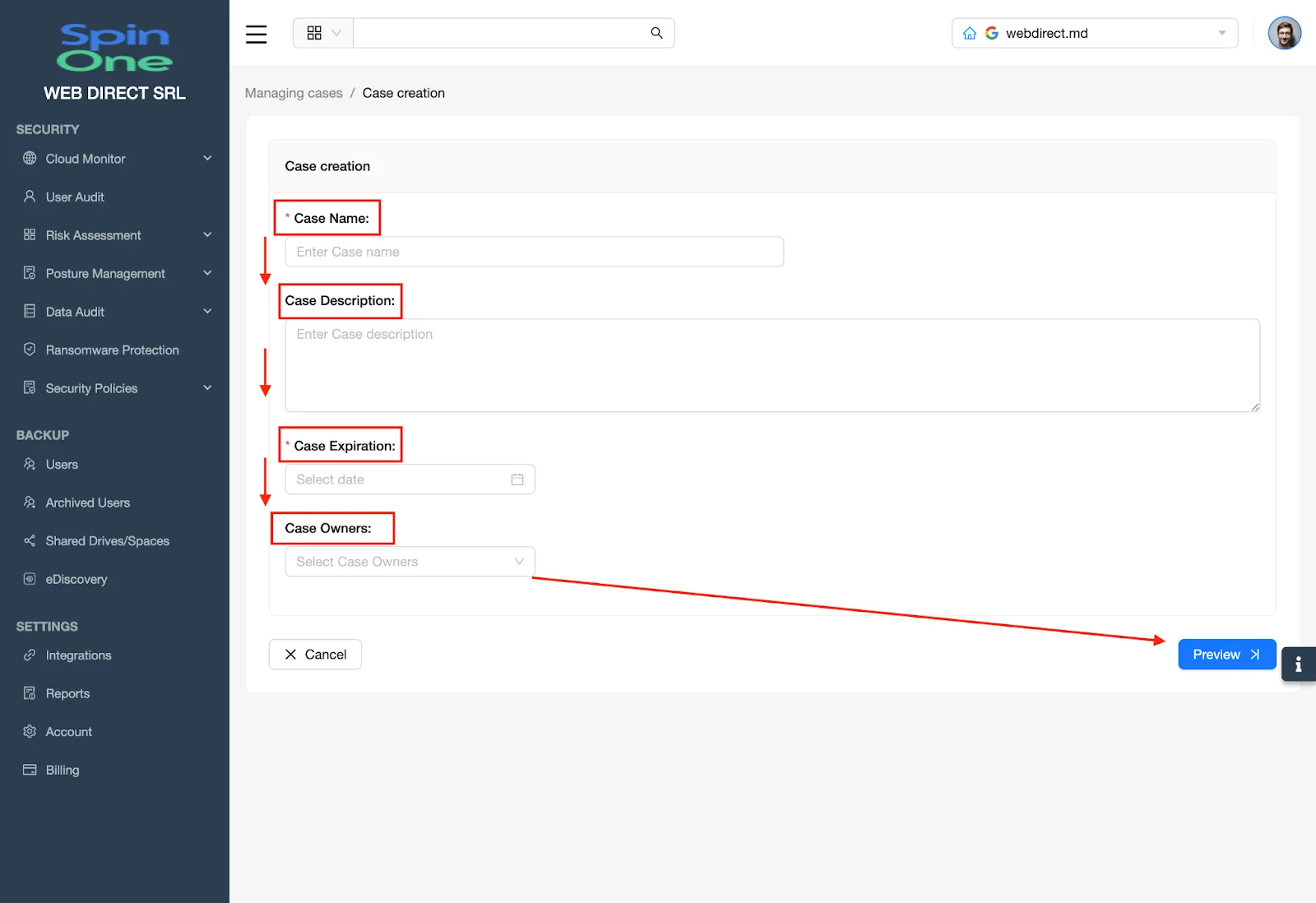Click the hamburger menu to collapse sidebar

click(256, 34)
